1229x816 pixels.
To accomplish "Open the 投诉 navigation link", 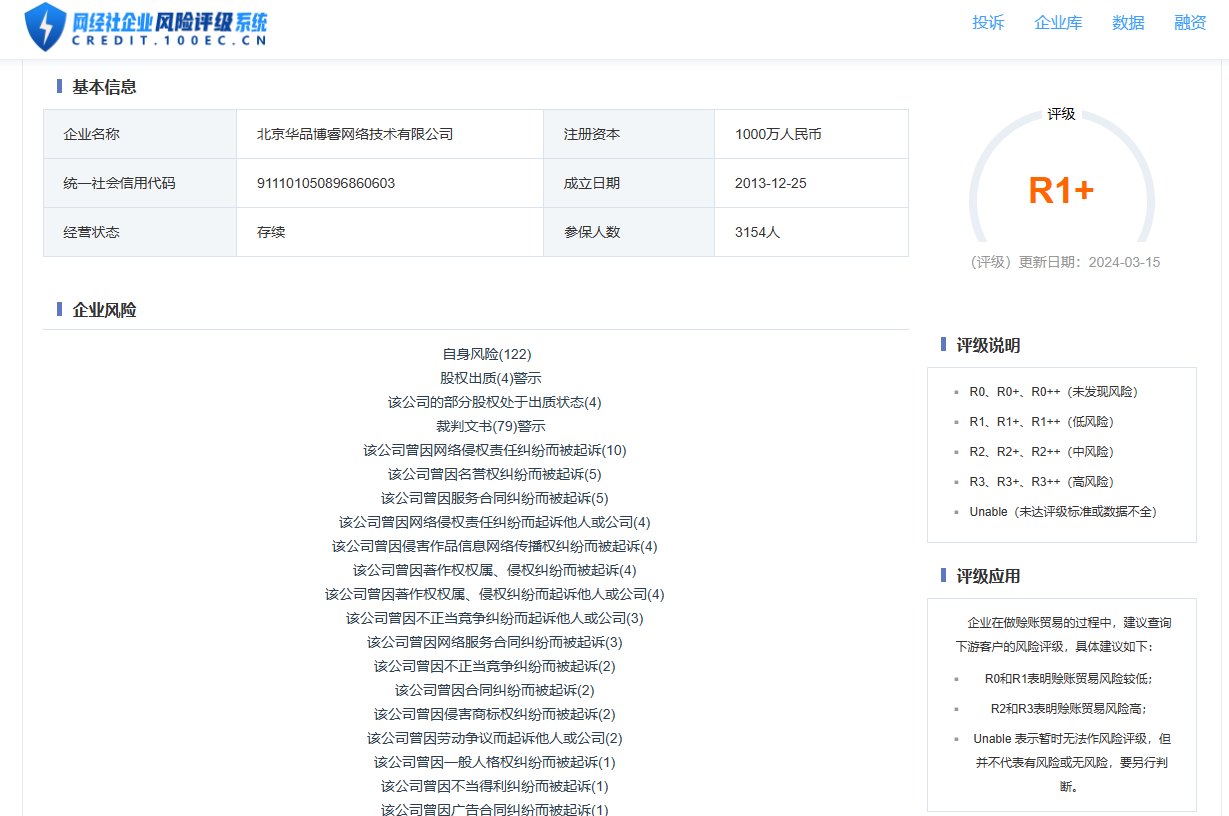I will [x=988, y=23].
